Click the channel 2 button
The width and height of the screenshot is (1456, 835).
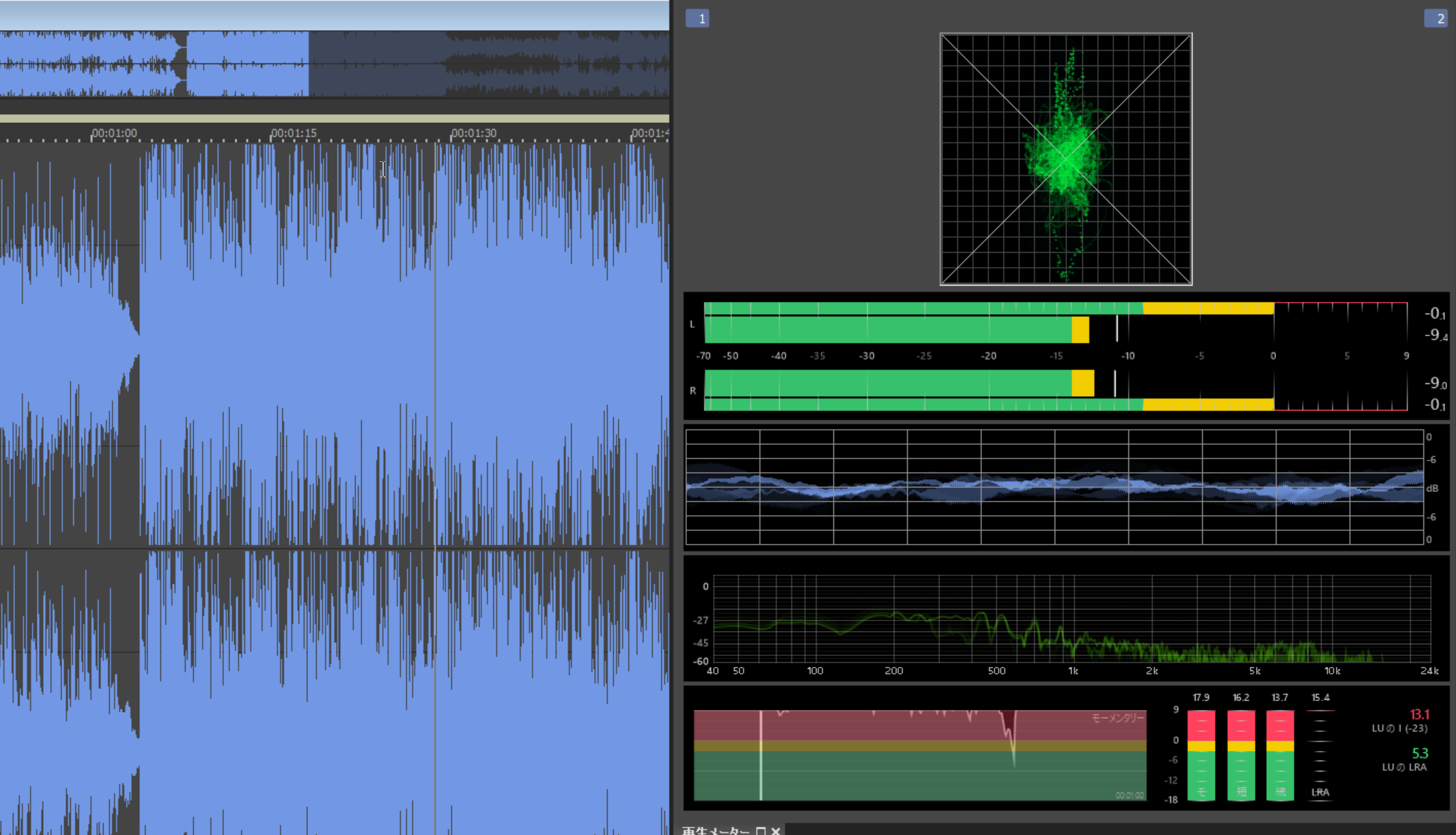pyautogui.click(x=1436, y=18)
